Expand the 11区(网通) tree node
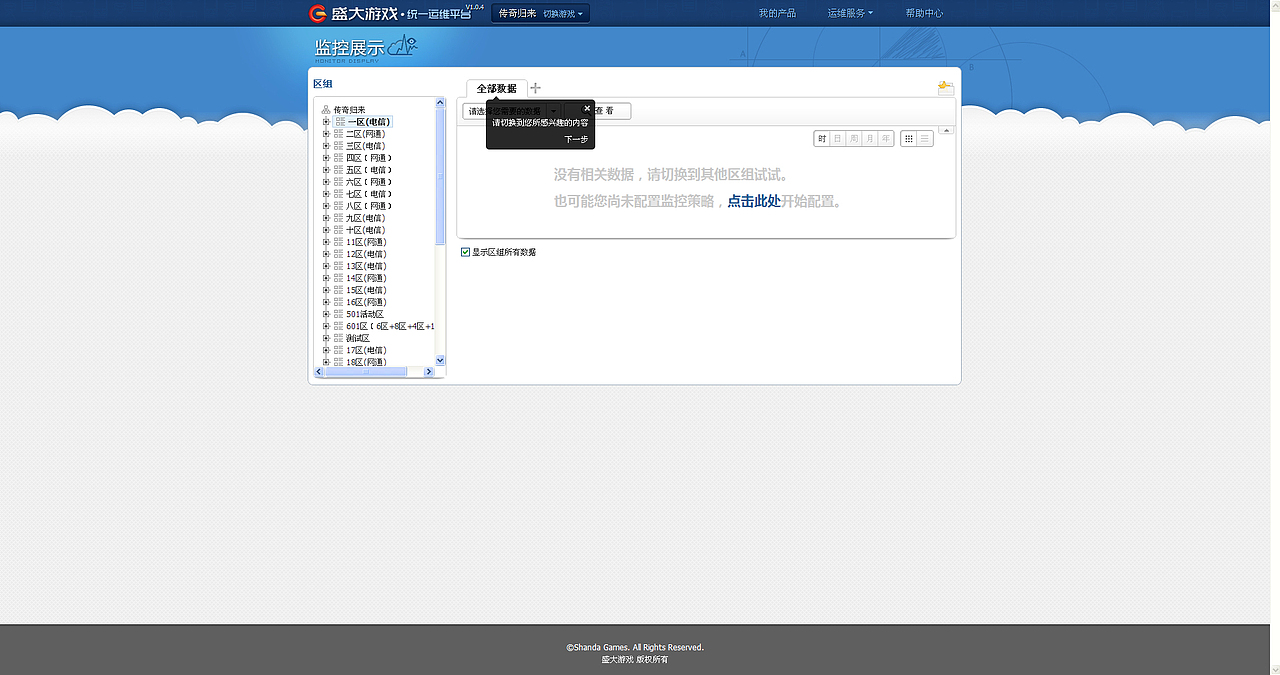 point(326,242)
